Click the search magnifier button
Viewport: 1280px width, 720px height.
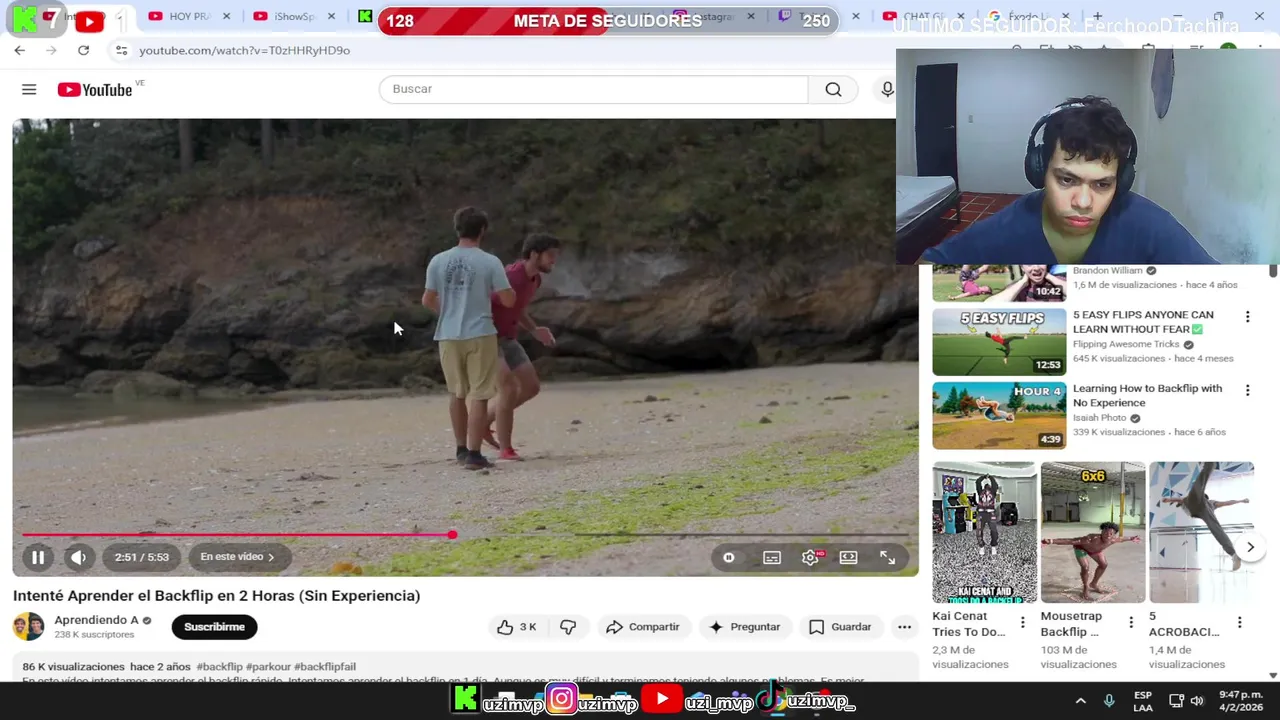[833, 89]
